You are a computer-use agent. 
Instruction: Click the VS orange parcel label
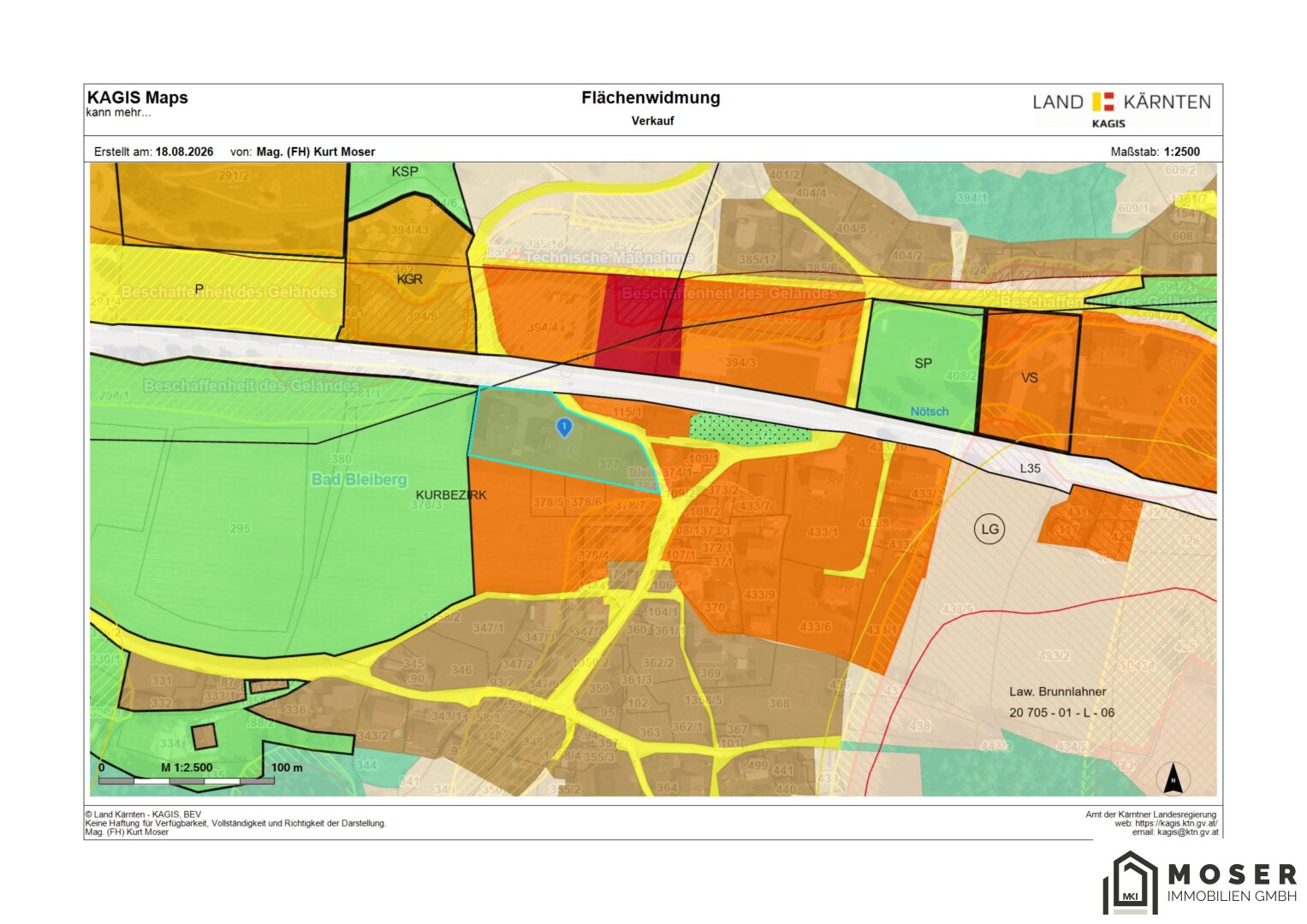(1030, 377)
